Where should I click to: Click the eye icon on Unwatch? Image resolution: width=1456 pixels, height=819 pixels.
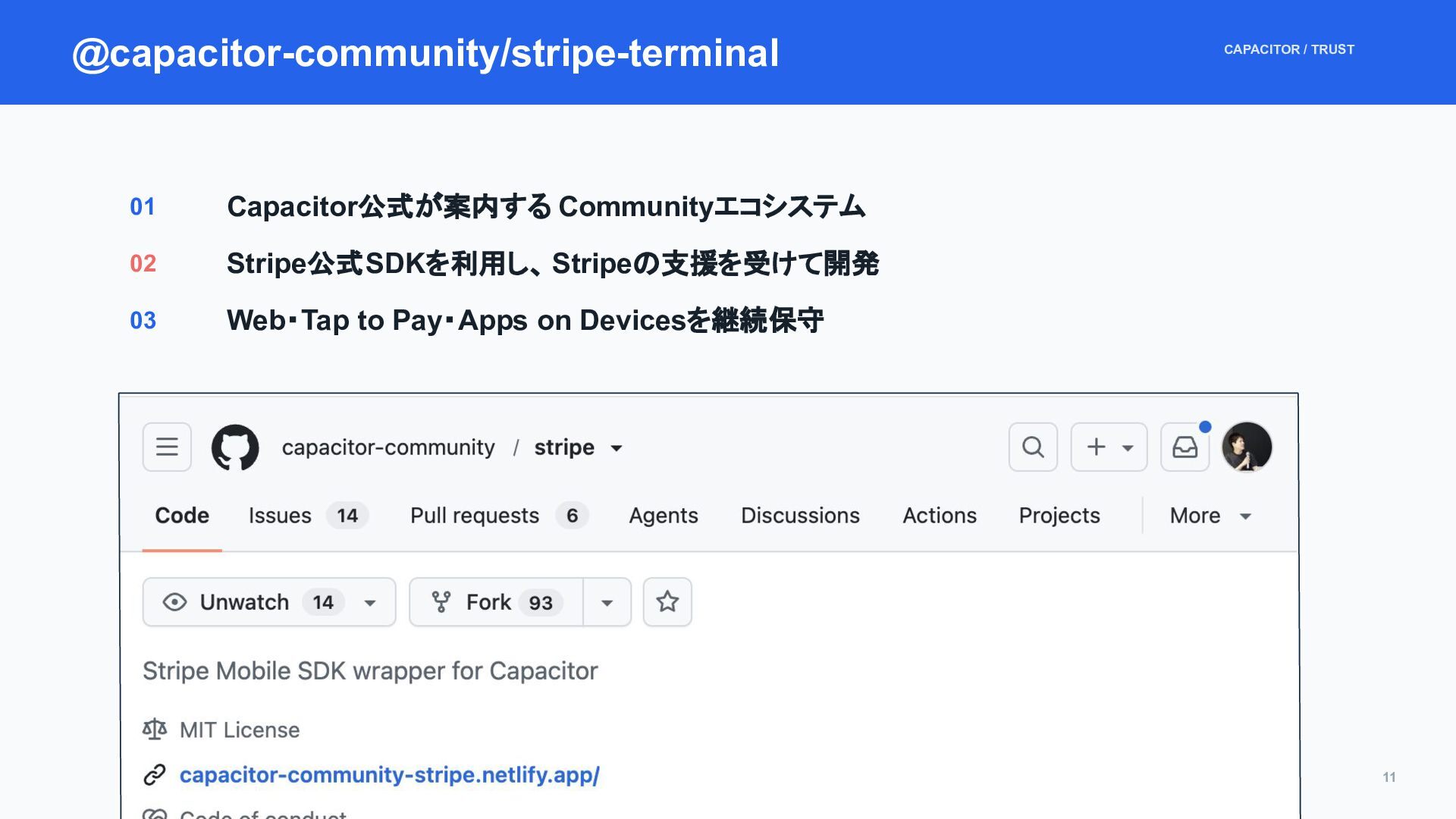coord(174,602)
